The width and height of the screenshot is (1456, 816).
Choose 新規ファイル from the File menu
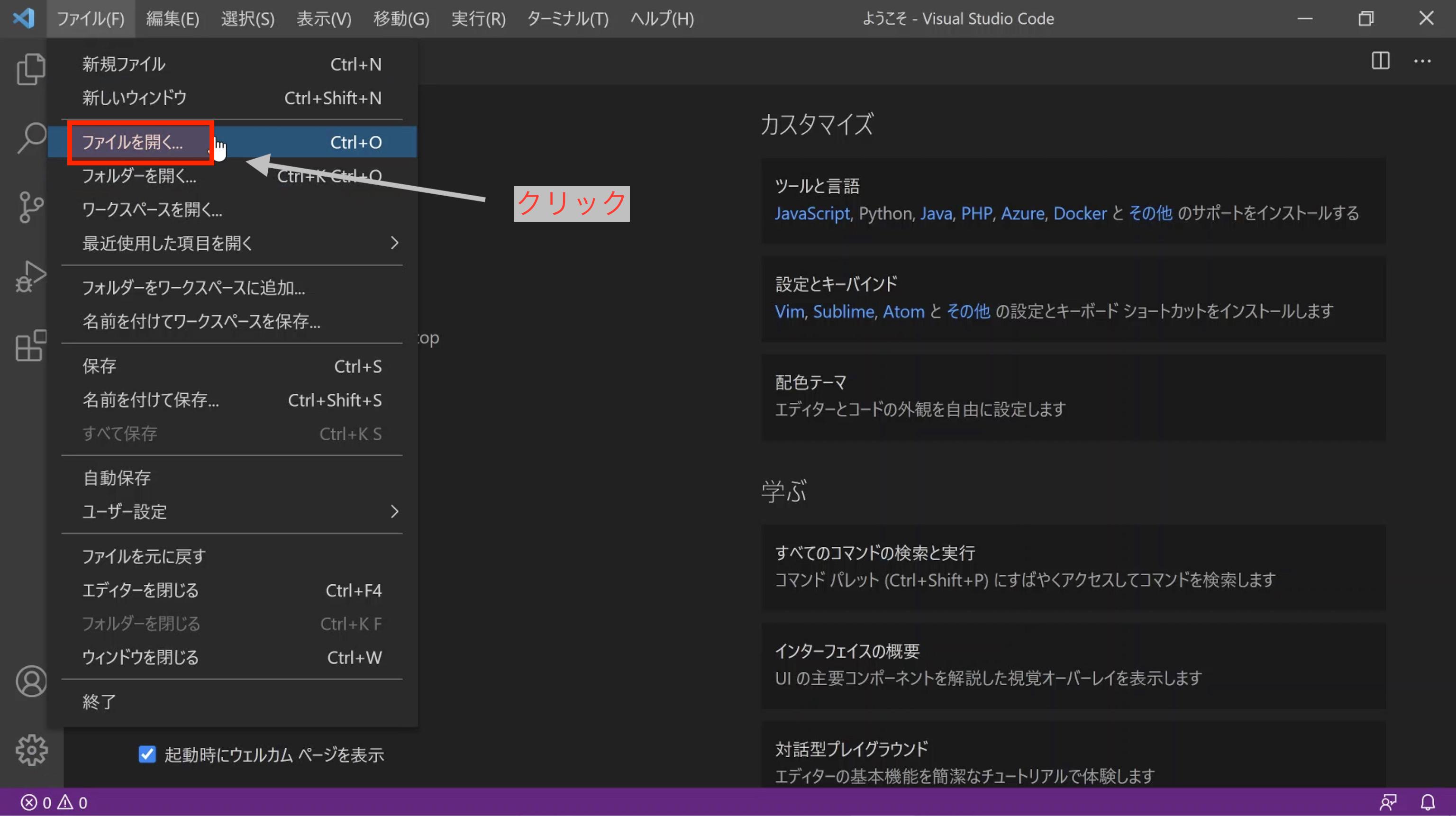point(232,64)
